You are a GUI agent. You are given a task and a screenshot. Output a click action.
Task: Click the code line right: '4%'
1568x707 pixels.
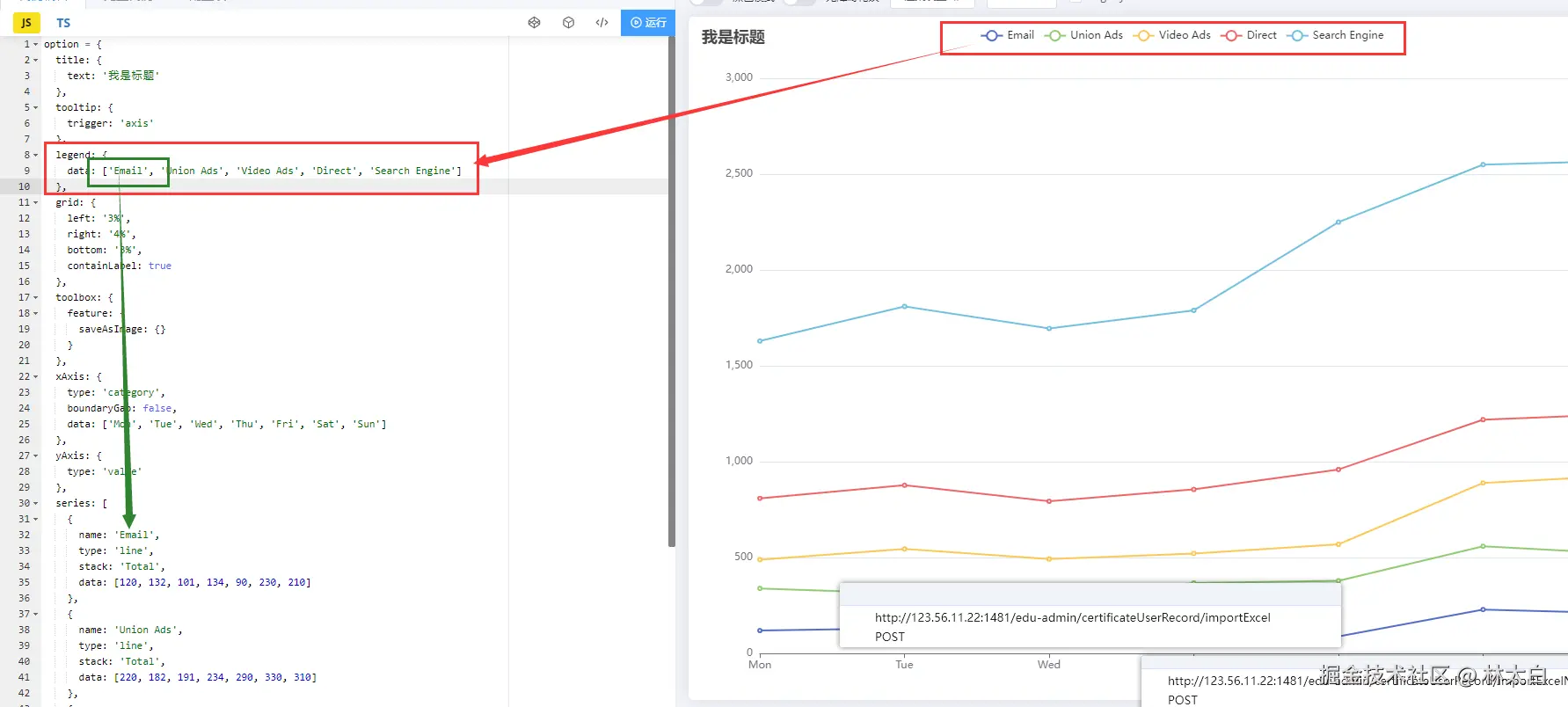[102, 234]
